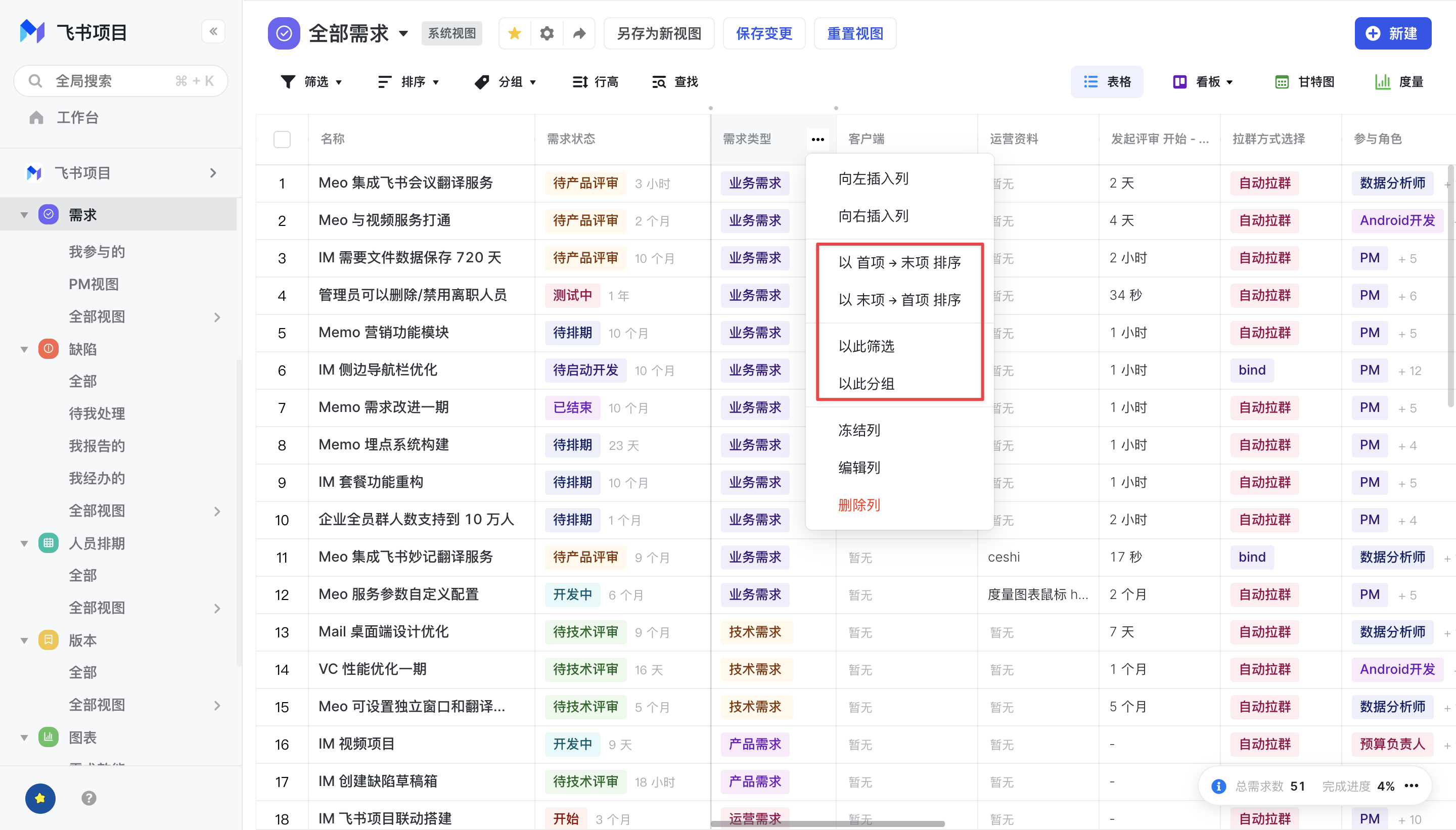Click the blue star badge at bottom left
This screenshot has width=1456, height=830.
[40, 798]
